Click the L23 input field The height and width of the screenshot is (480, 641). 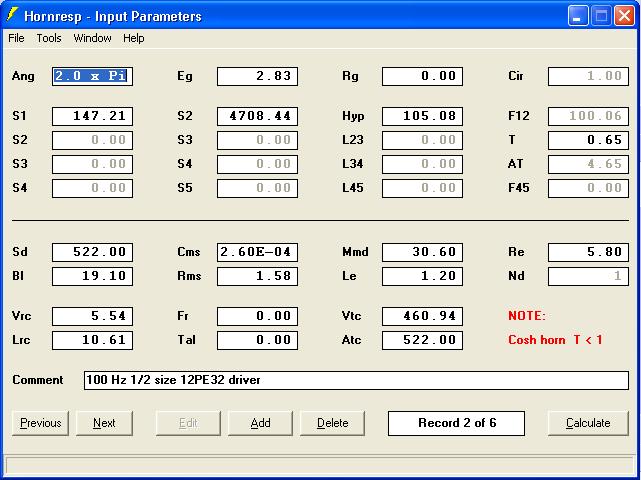coord(422,140)
